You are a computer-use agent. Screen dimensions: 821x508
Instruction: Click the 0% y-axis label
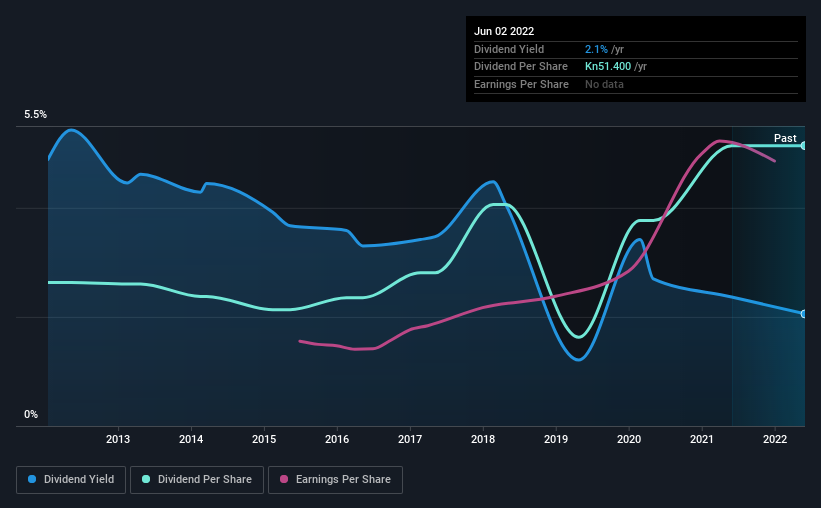pyautogui.click(x=31, y=415)
